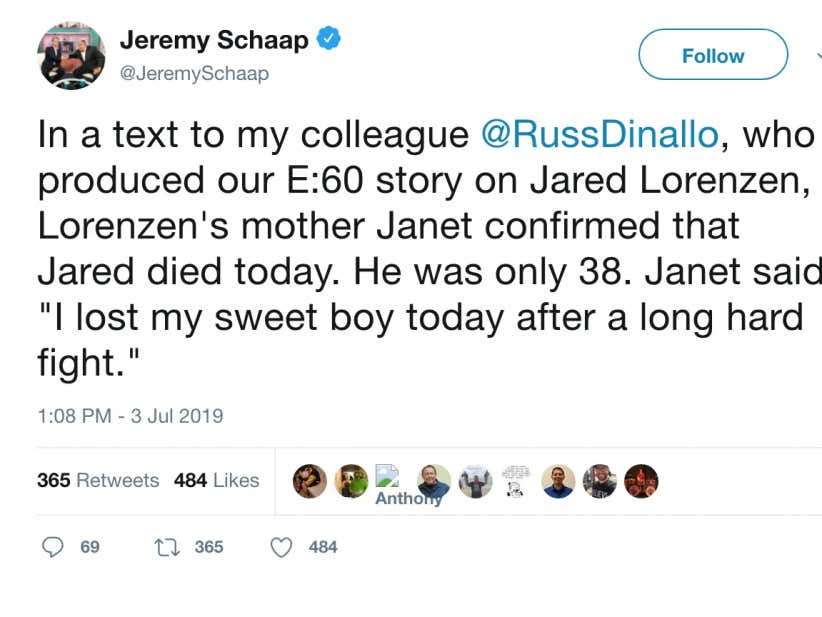The width and height of the screenshot is (822, 617).
Task: Click the first avatar in the likers row
Action: pyautogui.click(x=310, y=480)
